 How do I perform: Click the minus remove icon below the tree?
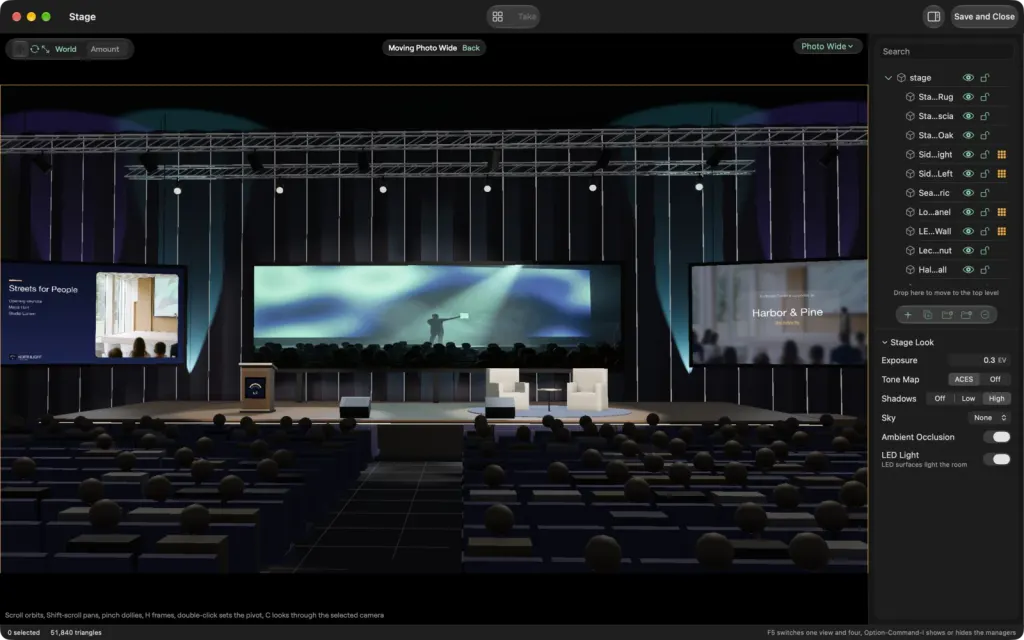click(985, 315)
